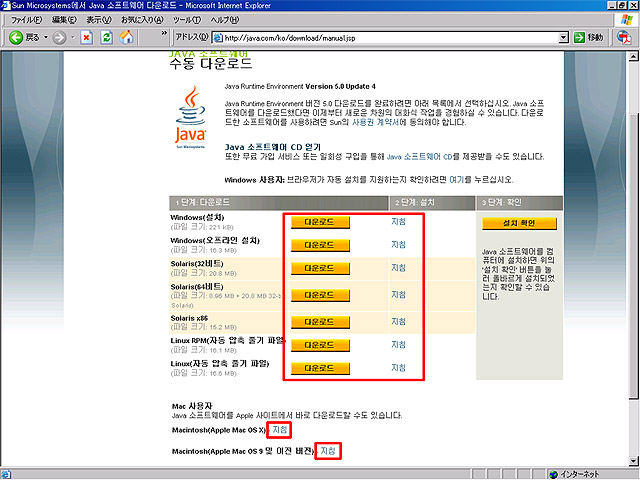Image resolution: width=640 pixels, height=480 pixels.
Task: Click the 'Solaris x86' row label
Action: pos(189,318)
